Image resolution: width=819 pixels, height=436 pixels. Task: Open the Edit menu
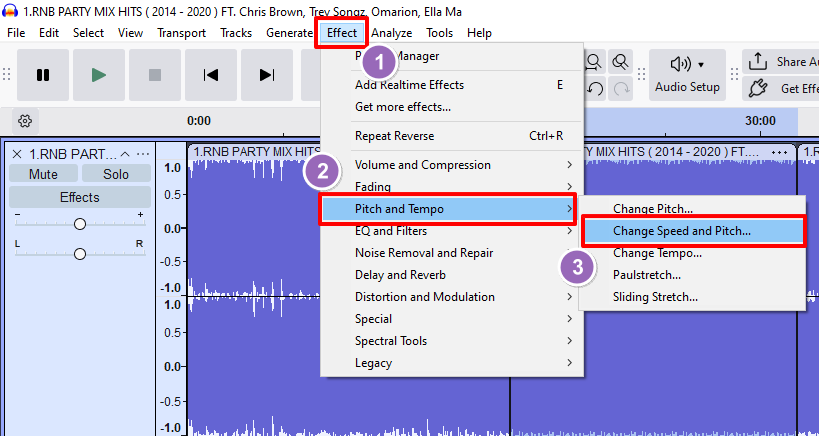[x=49, y=33]
